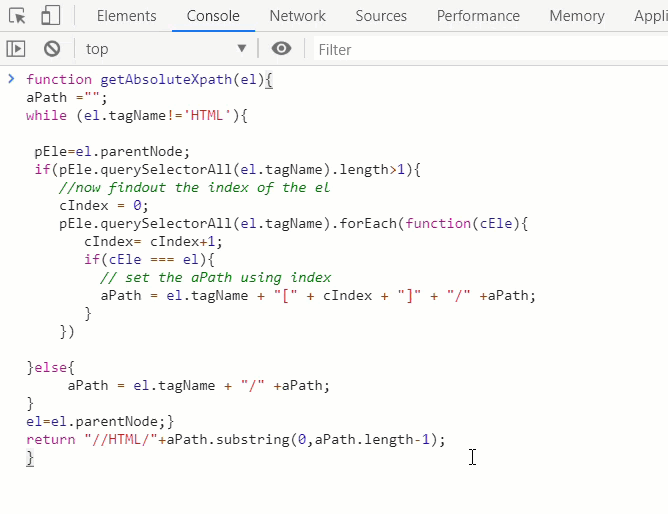Image resolution: width=668 pixels, height=514 pixels.
Task: Open the Performance tab
Action: point(478,16)
